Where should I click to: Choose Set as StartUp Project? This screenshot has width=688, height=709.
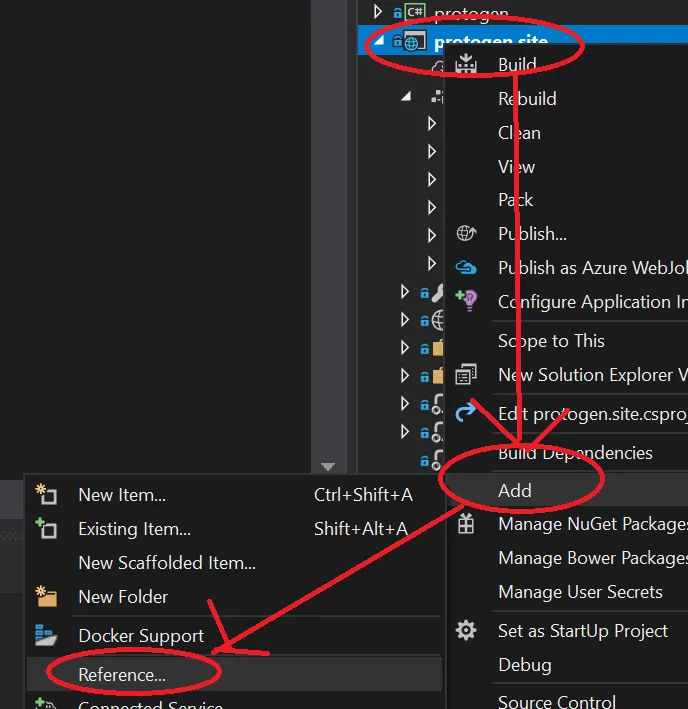point(583,631)
